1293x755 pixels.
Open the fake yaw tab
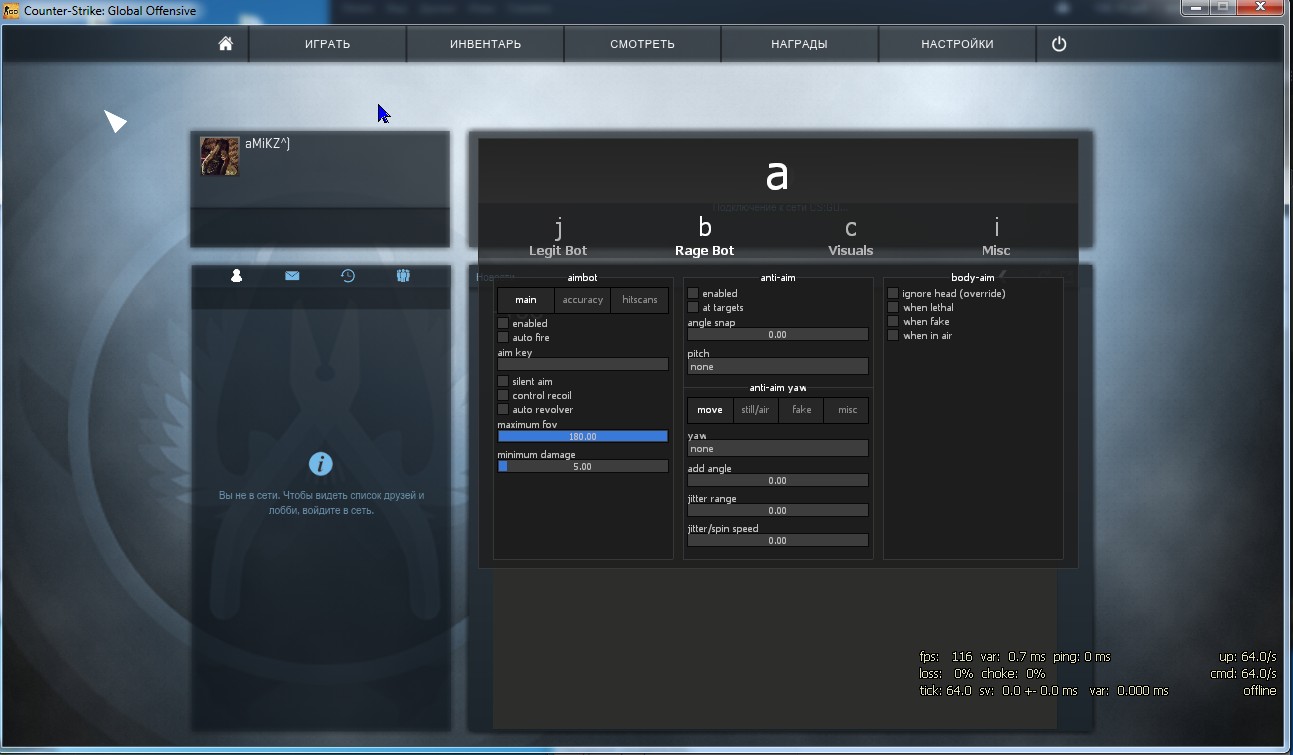(801, 410)
